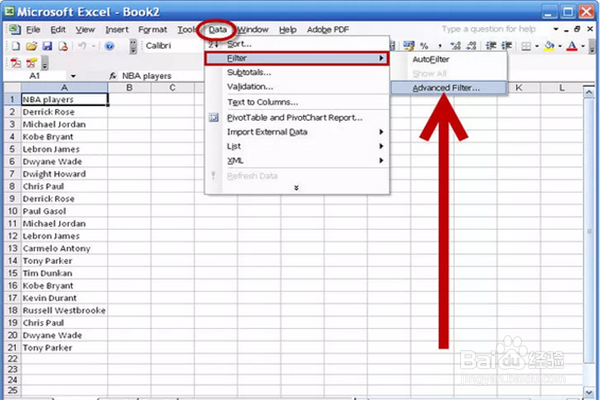600x400 pixels.
Task: Click the Undo arrow icon
Action: click(82, 46)
